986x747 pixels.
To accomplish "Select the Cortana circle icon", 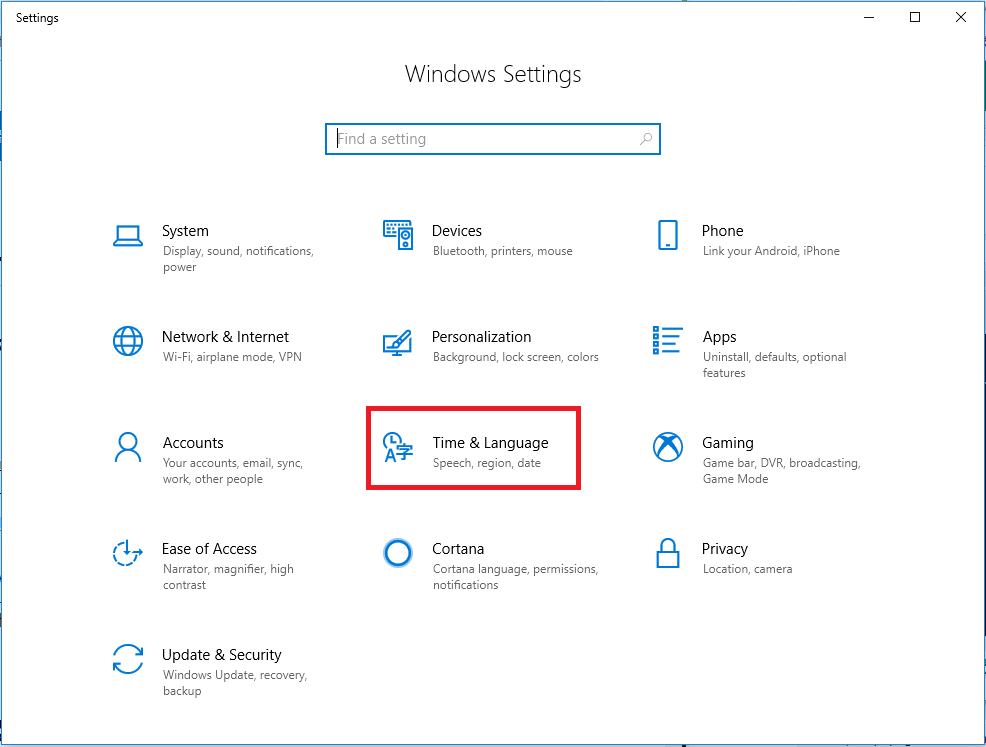I will [x=398, y=553].
